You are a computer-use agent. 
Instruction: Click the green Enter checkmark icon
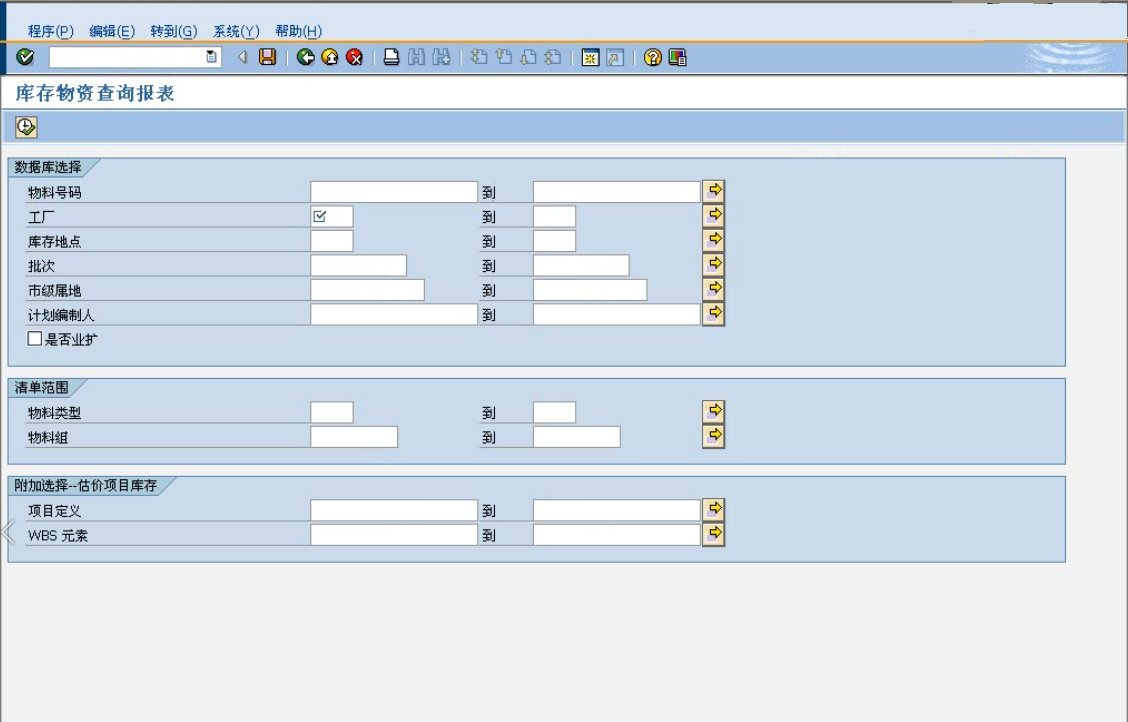click(x=26, y=57)
